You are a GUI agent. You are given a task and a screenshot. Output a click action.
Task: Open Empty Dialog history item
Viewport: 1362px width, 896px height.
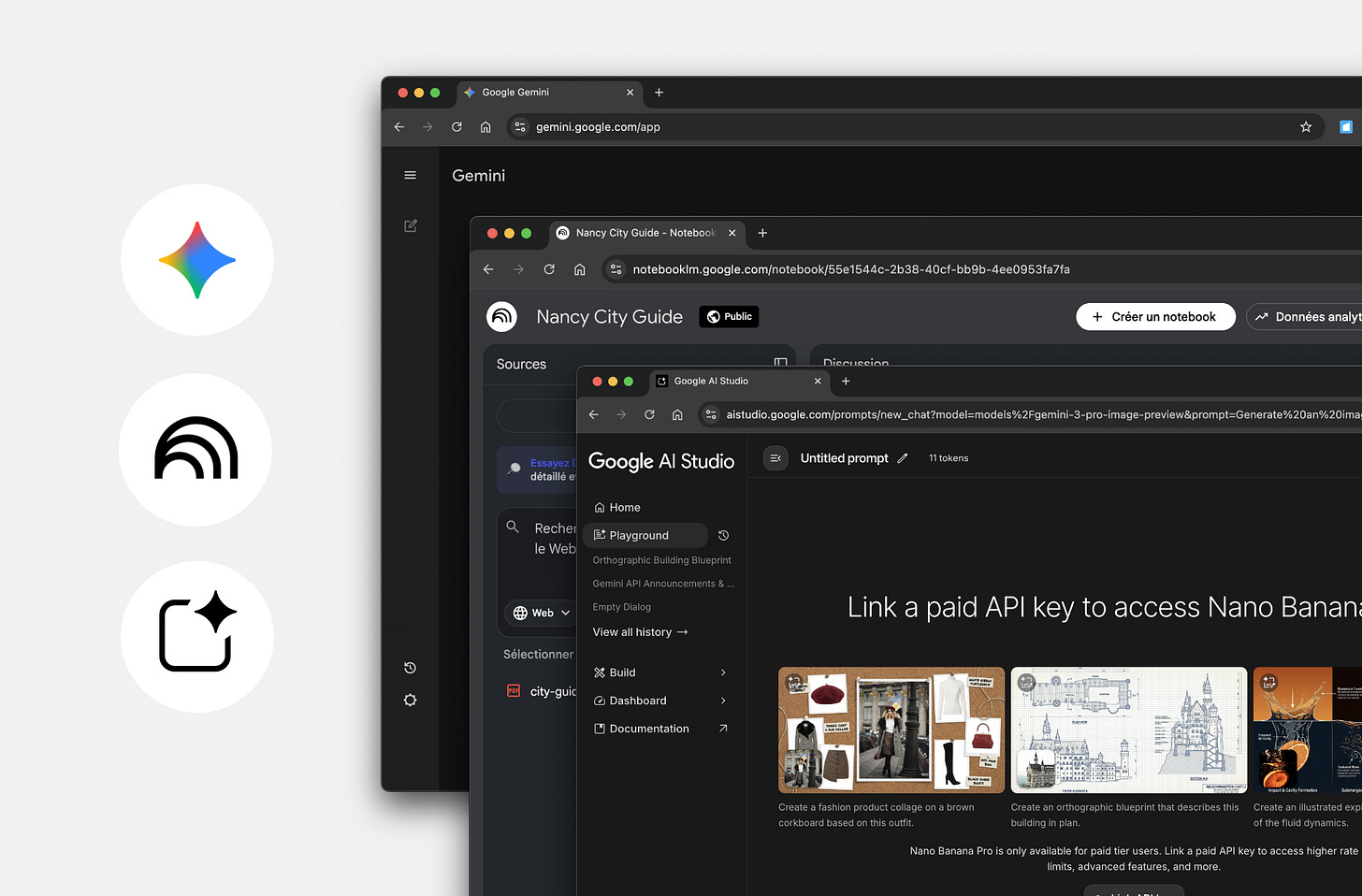(x=621, y=607)
